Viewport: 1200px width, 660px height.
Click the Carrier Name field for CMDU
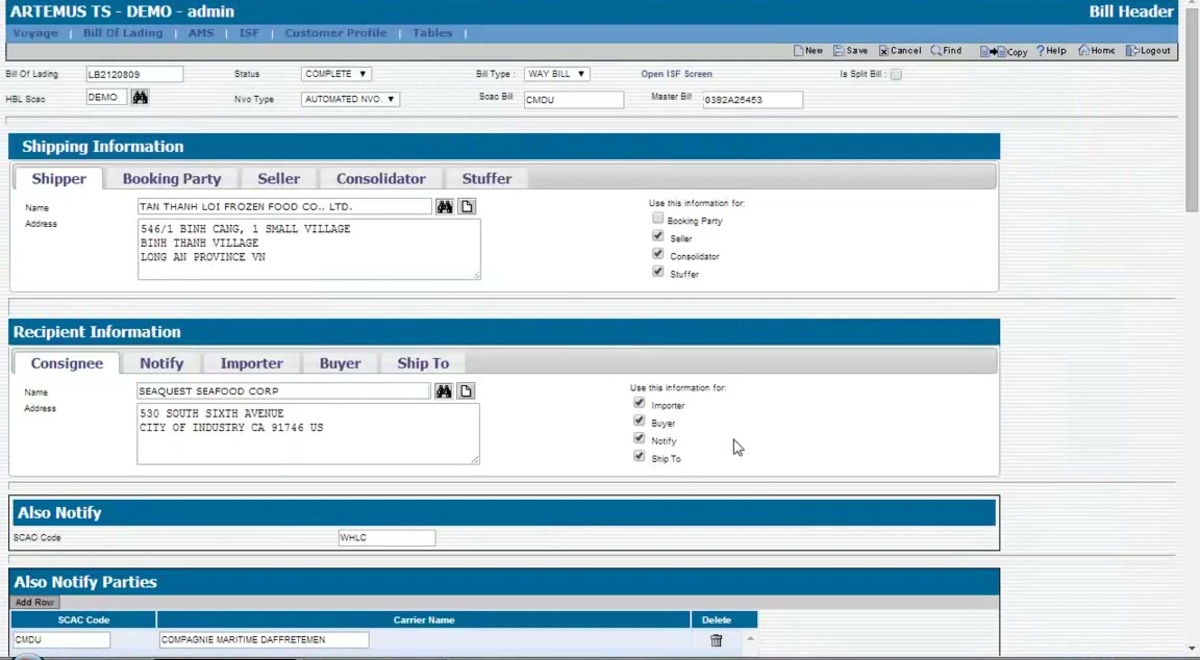pyautogui.click(x=264, y=640)
